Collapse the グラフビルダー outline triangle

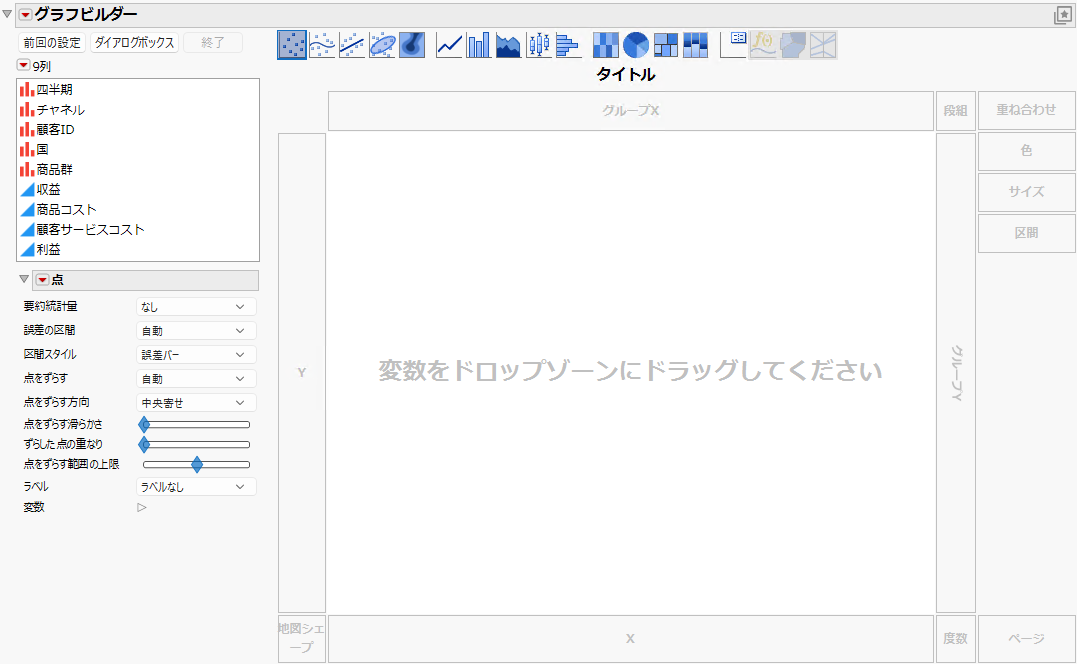pyautogui.click(x=7, y=14)
